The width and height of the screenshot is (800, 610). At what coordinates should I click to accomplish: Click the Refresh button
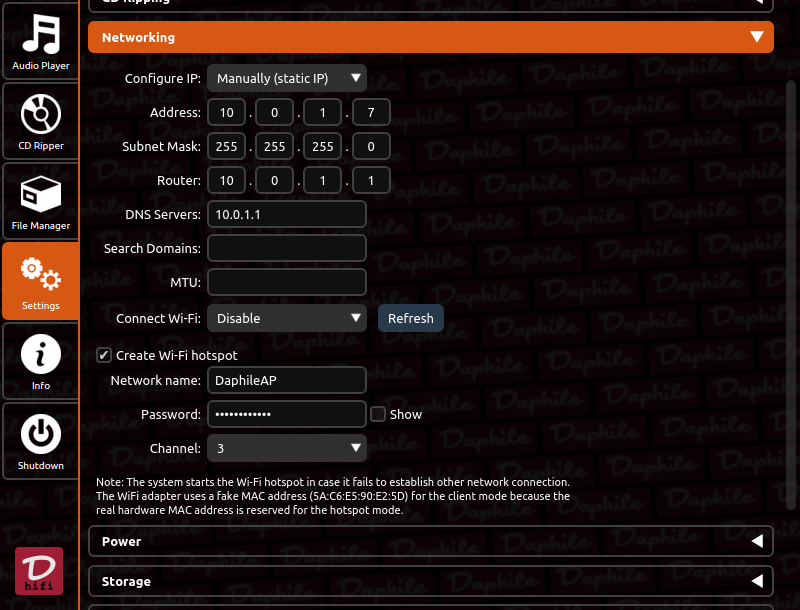coord(411,318)
